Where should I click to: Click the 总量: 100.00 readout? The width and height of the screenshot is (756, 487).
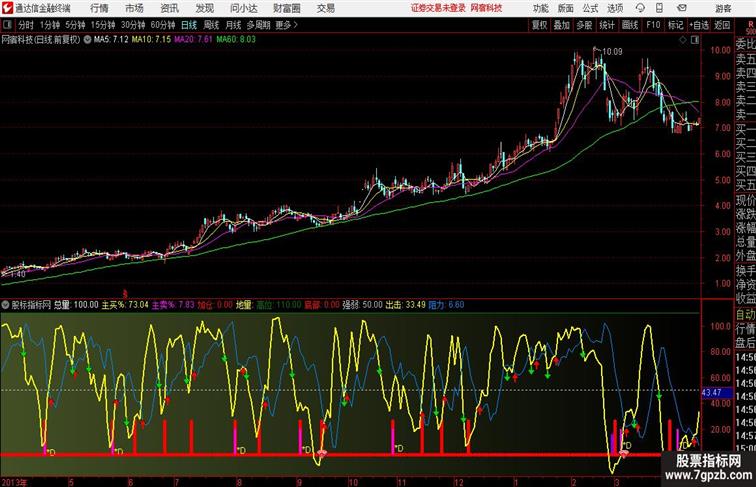coord(76,305)
